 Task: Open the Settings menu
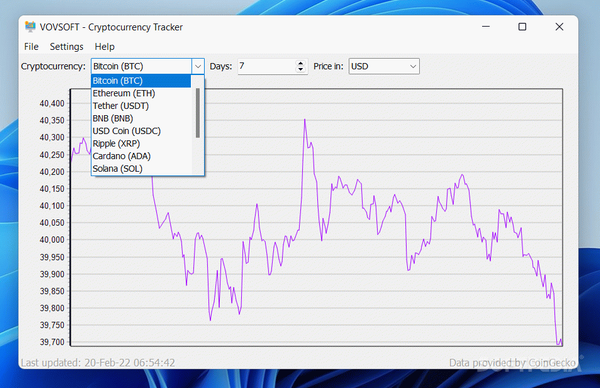(x=67, y=47)
